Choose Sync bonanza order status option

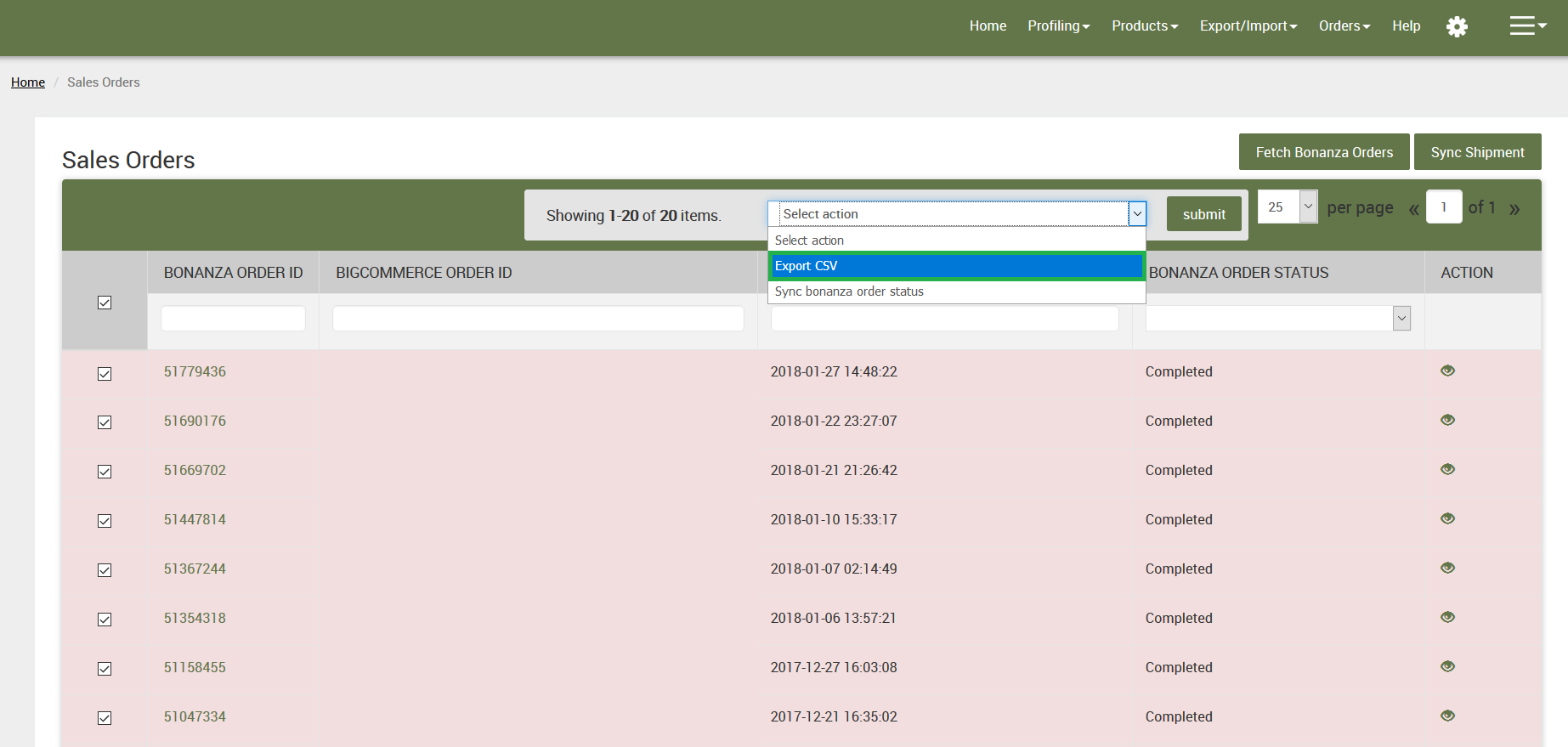[957, 291]
